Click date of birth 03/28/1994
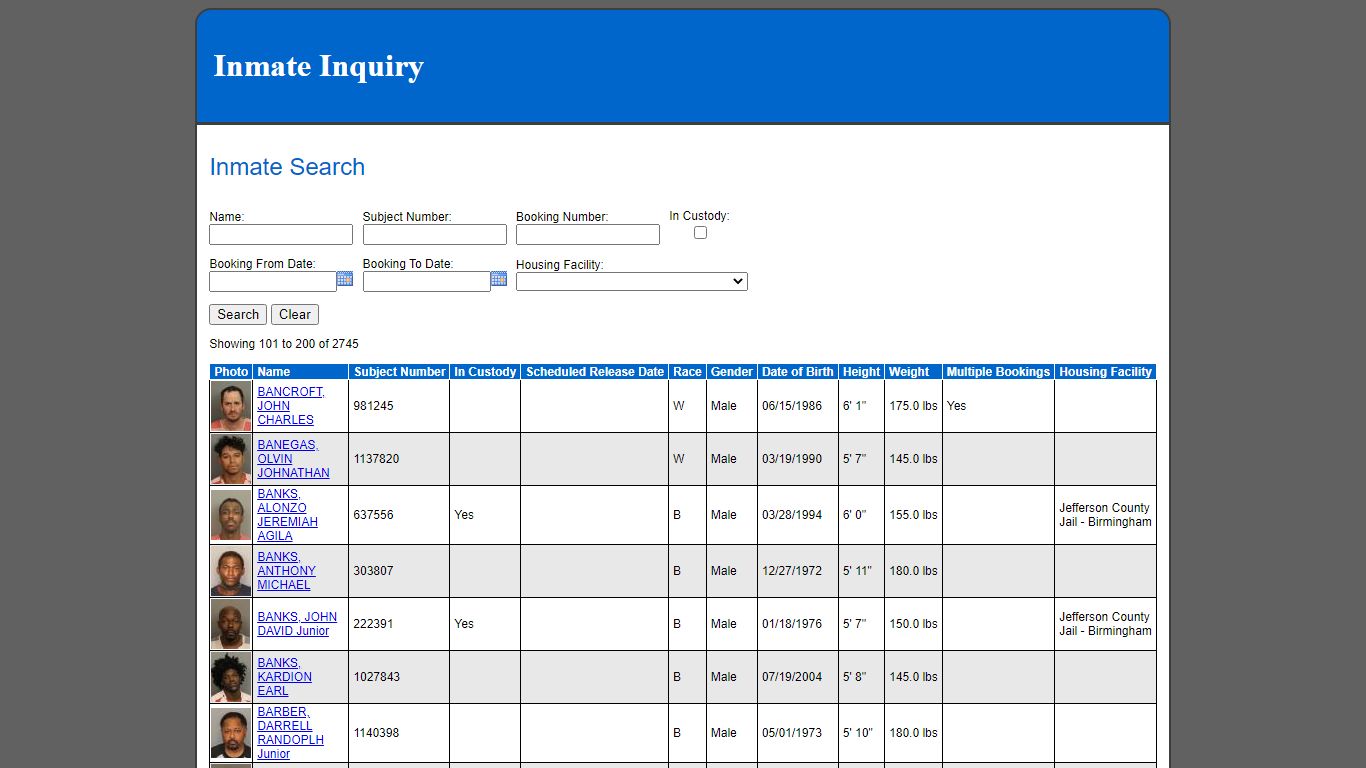Viewport: 1366px width, 768px height. click(792, 515)
